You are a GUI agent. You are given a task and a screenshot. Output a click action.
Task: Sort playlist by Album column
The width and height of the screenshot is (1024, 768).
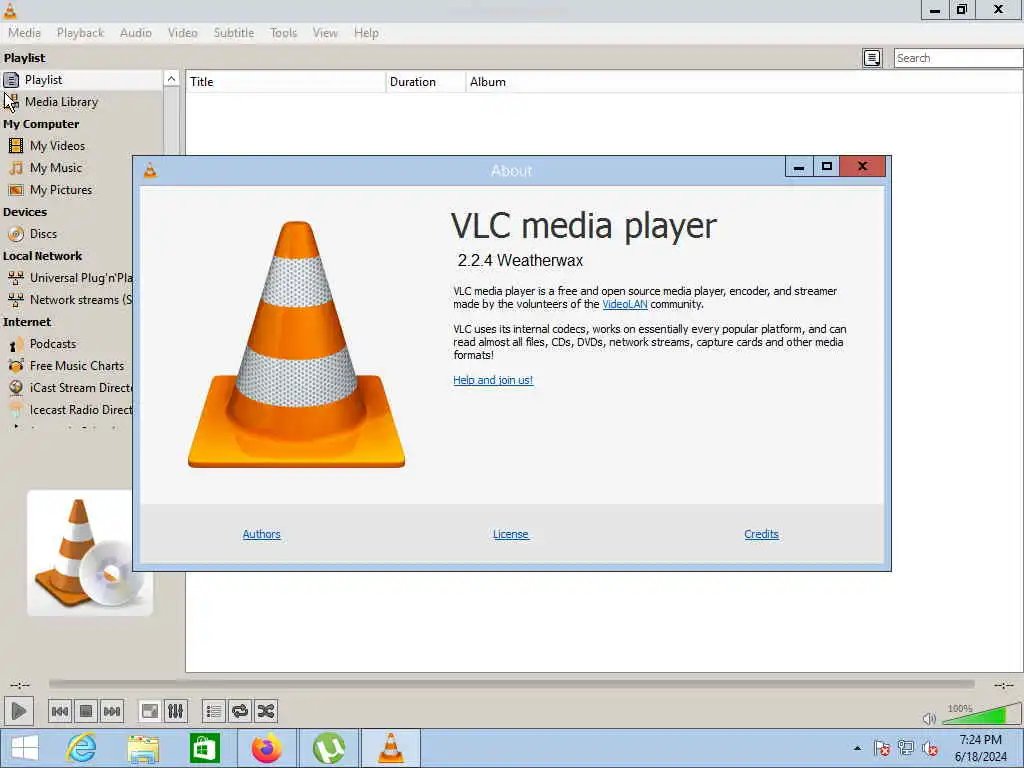pos(744,82)
